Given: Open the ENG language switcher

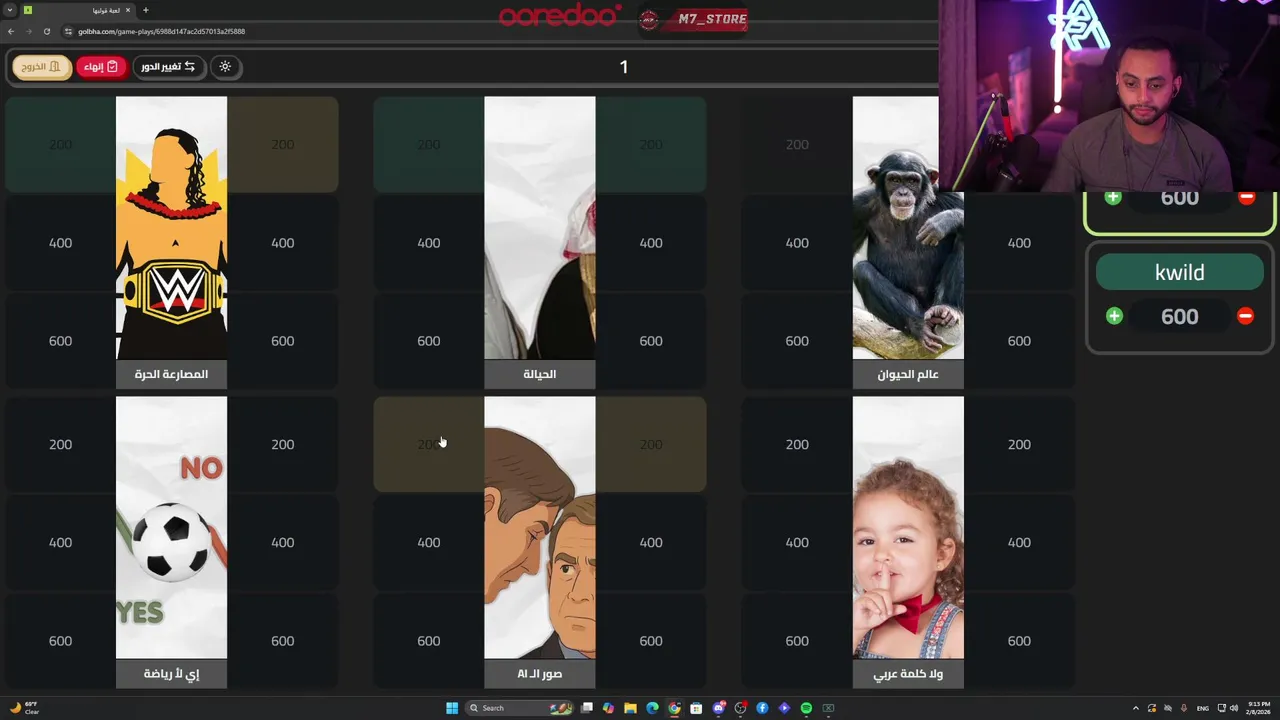Looking at the screenshot, I should [1203, 708].
